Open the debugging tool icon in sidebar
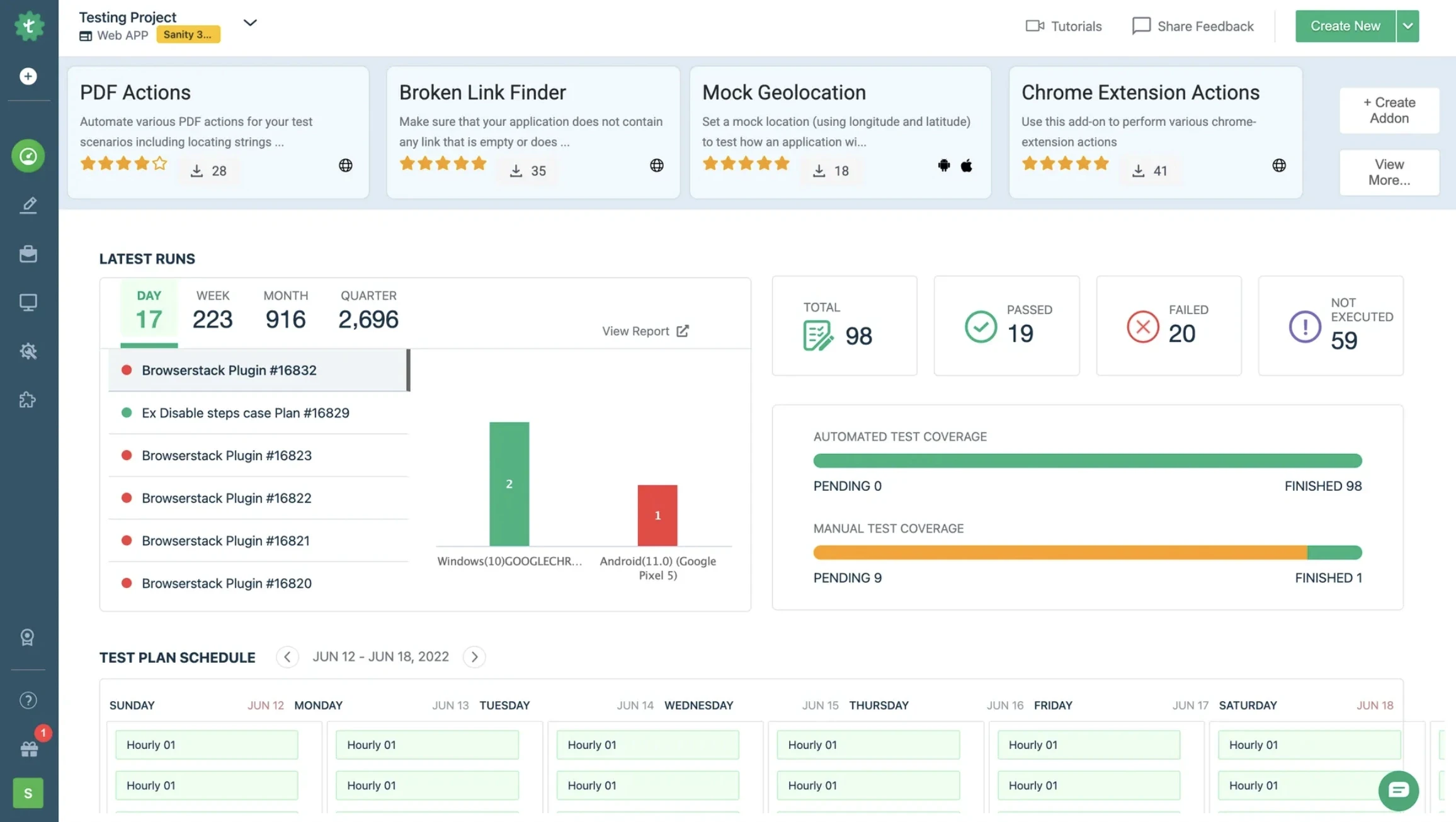This screenshot has width=1456, height=822. pyautogui.click(x=28, y=351)
